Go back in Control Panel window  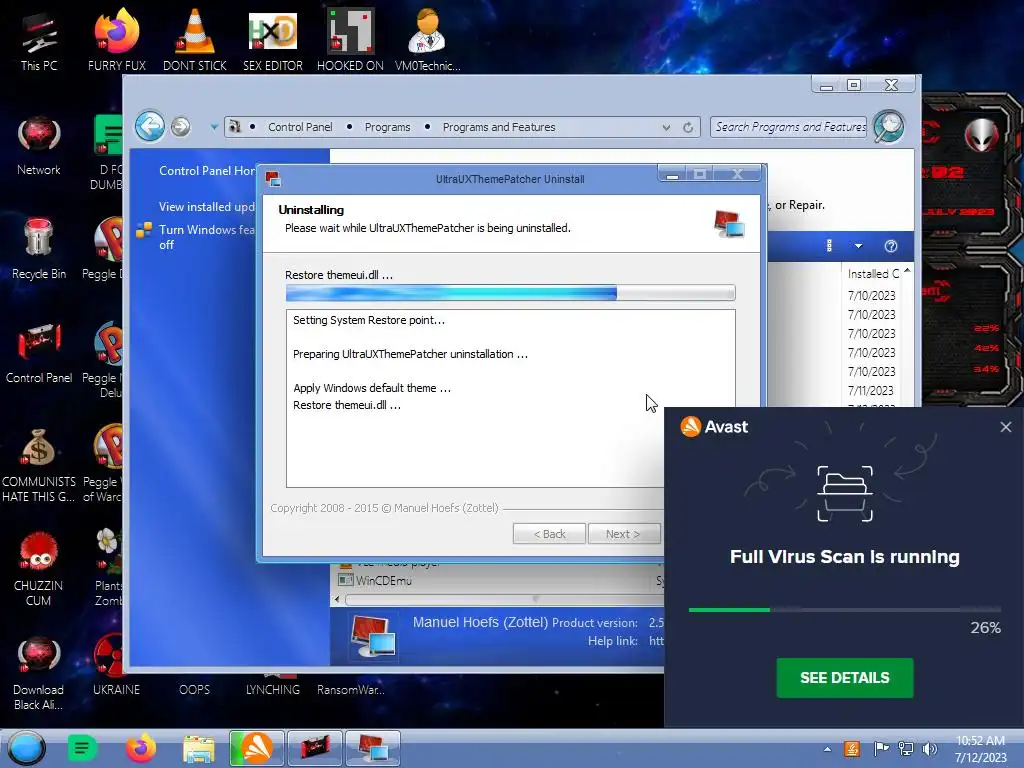click(x=150, y=126)
